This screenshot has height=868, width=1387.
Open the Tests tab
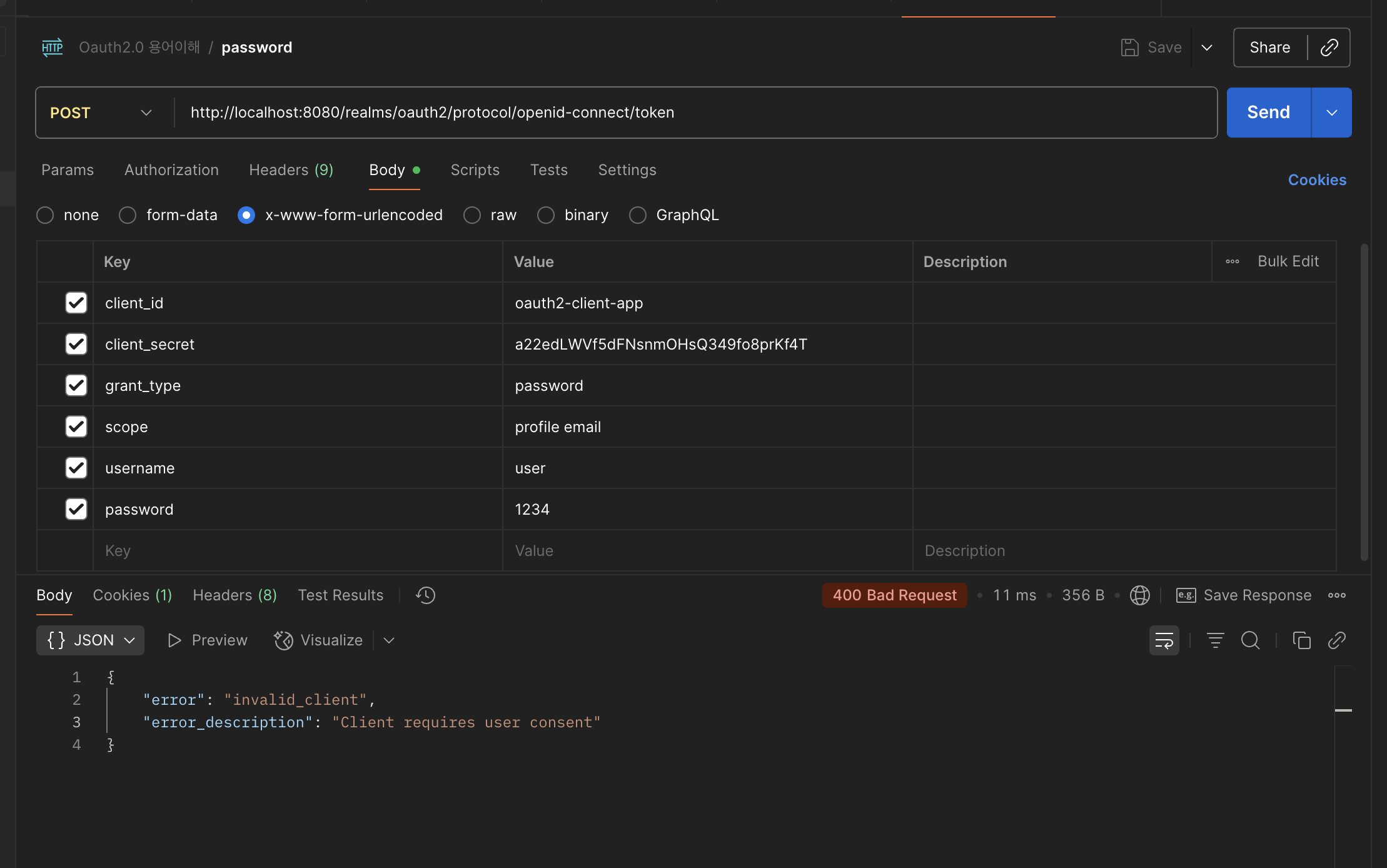point(549,170)
